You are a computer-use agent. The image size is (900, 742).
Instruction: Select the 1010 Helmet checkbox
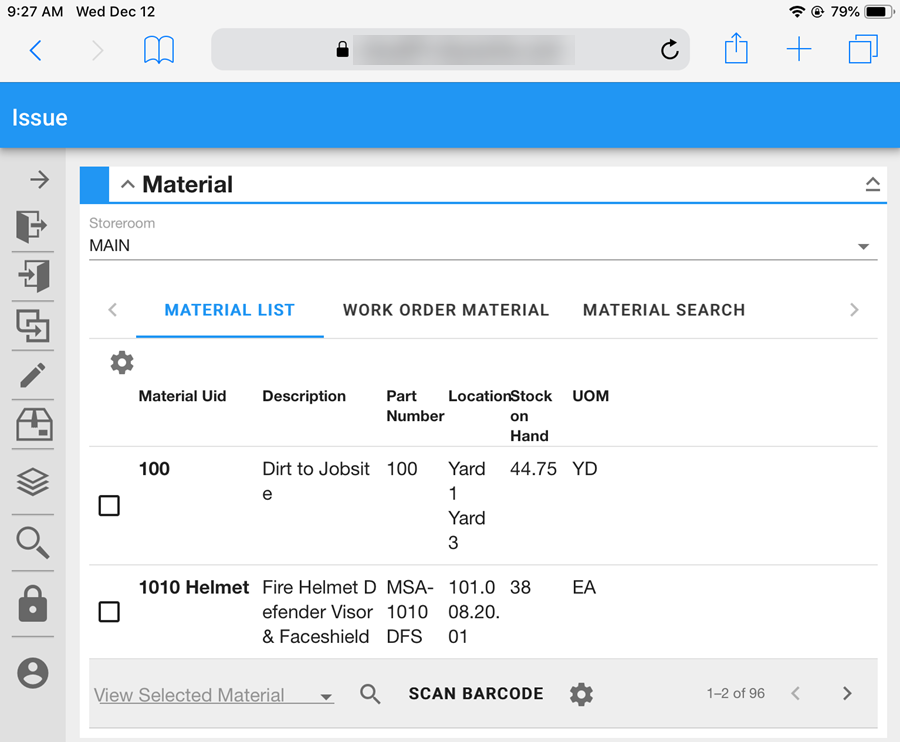(x=109, y=612)
